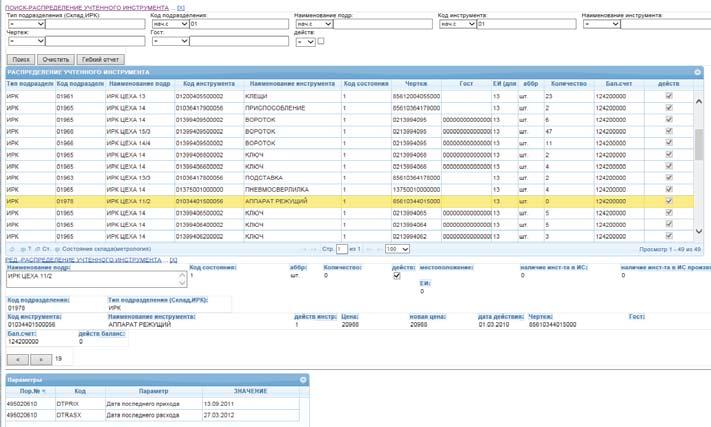Sort grid by Бал.счет column
711x427 pixels.
[619, 84]
